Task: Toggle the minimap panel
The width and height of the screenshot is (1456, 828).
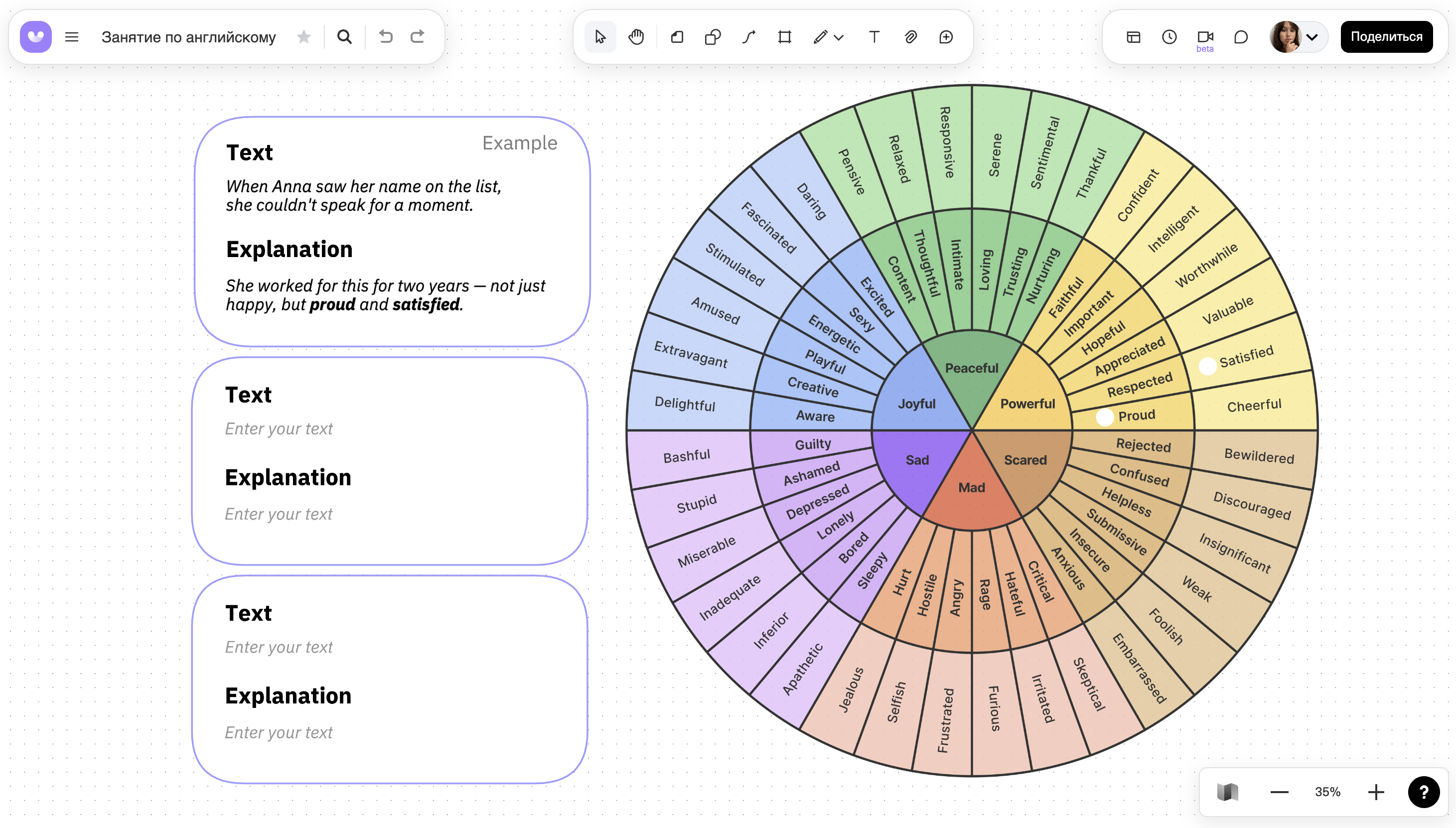Action: tap(1227, 792)
